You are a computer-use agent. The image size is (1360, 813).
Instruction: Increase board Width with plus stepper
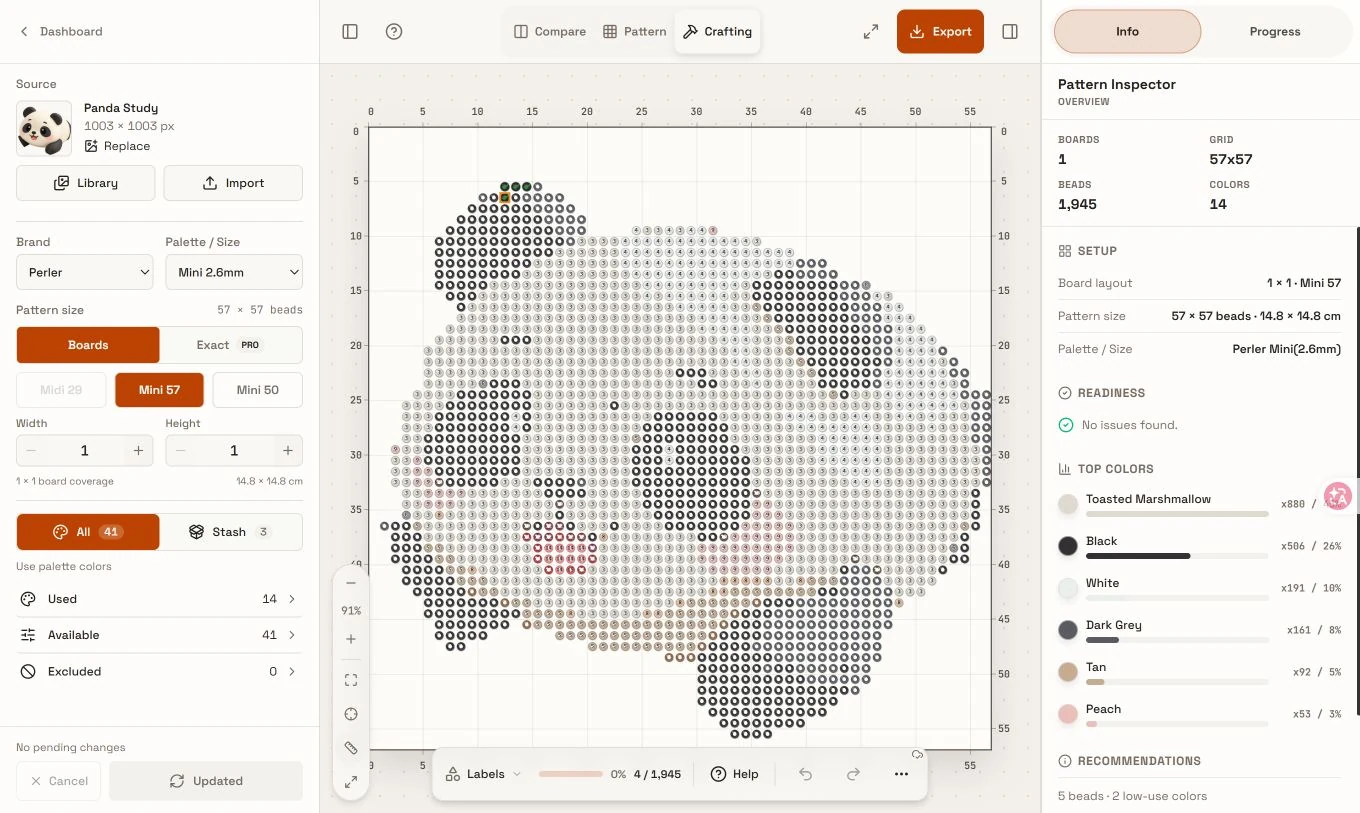(x=138, y=451)
